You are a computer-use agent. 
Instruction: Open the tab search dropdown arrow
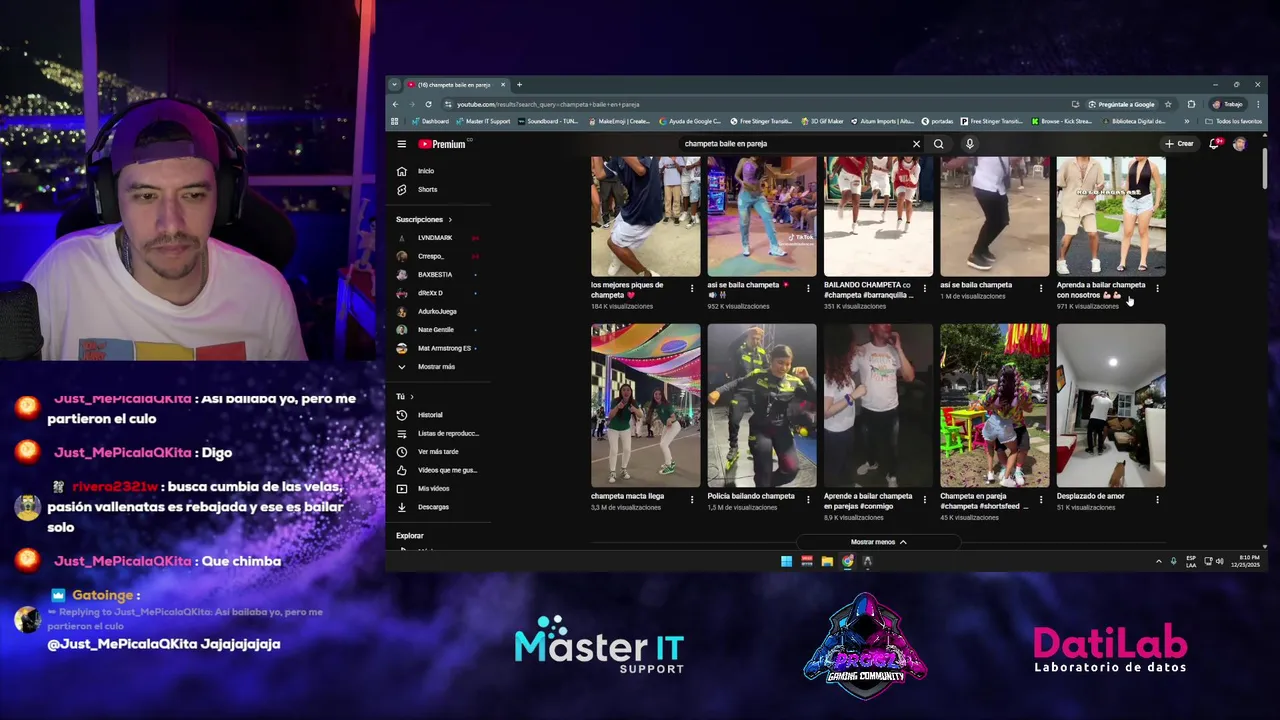pos(394,85)
